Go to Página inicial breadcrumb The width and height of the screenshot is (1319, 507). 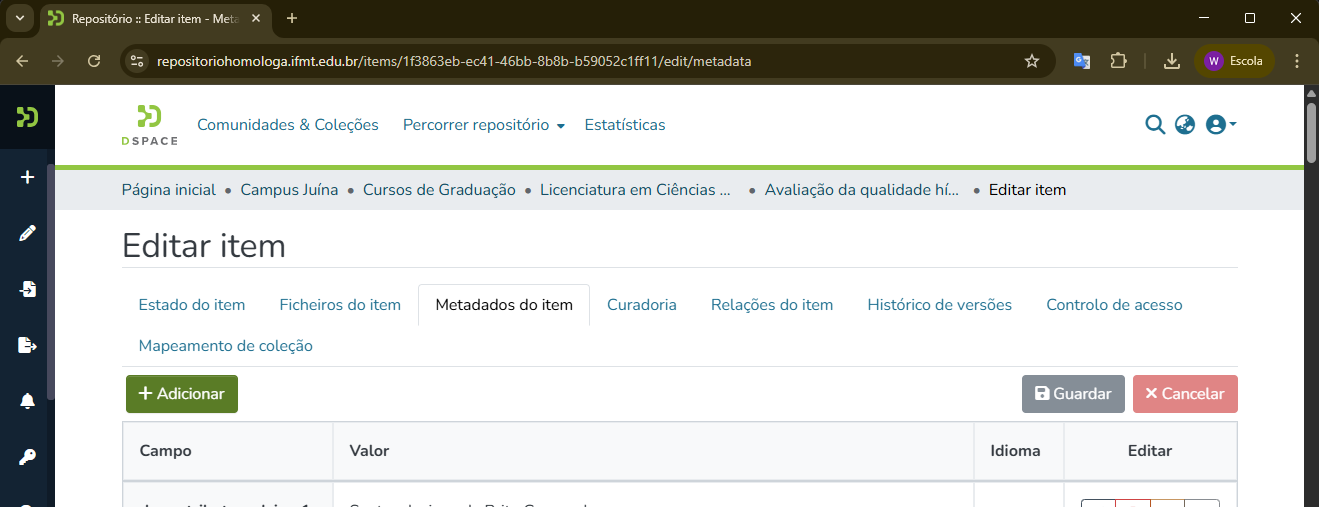coord(169,190)
